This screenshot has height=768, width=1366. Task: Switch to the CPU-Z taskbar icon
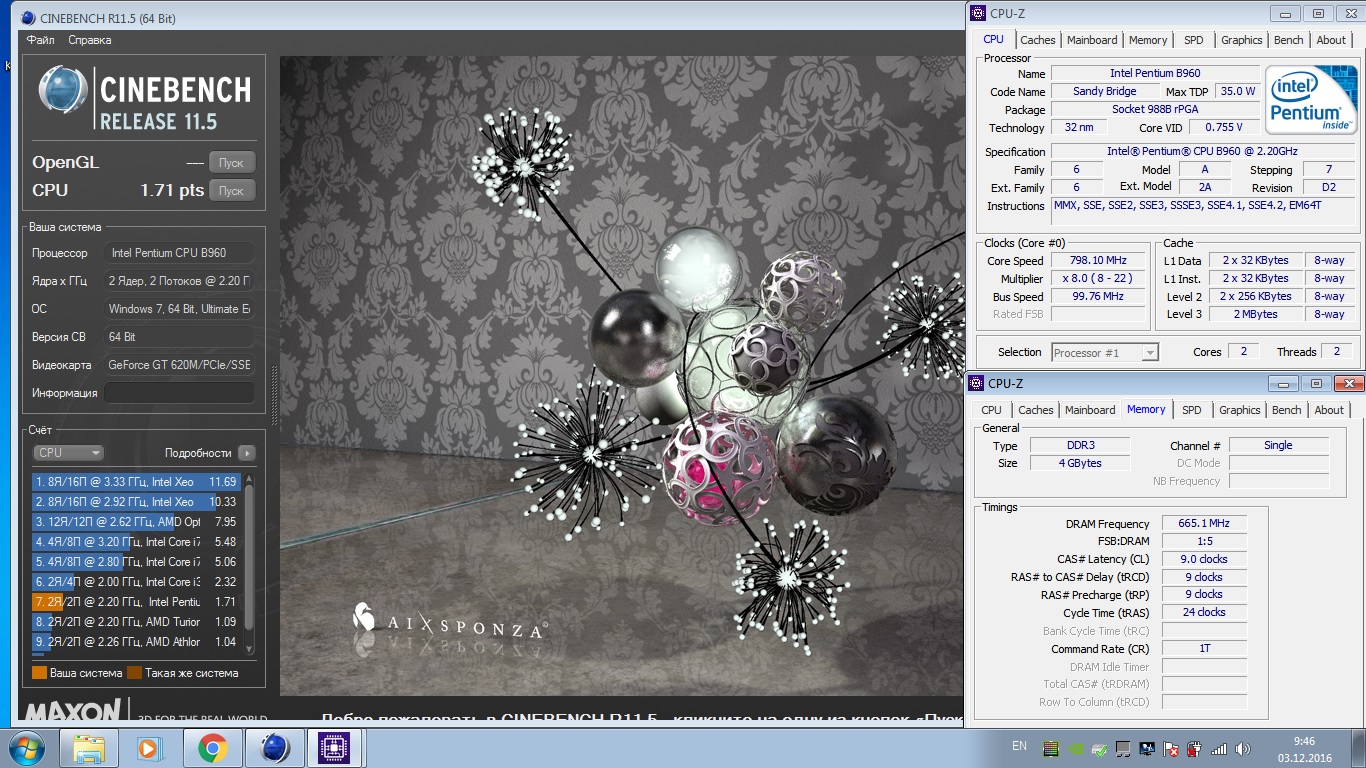336,748
